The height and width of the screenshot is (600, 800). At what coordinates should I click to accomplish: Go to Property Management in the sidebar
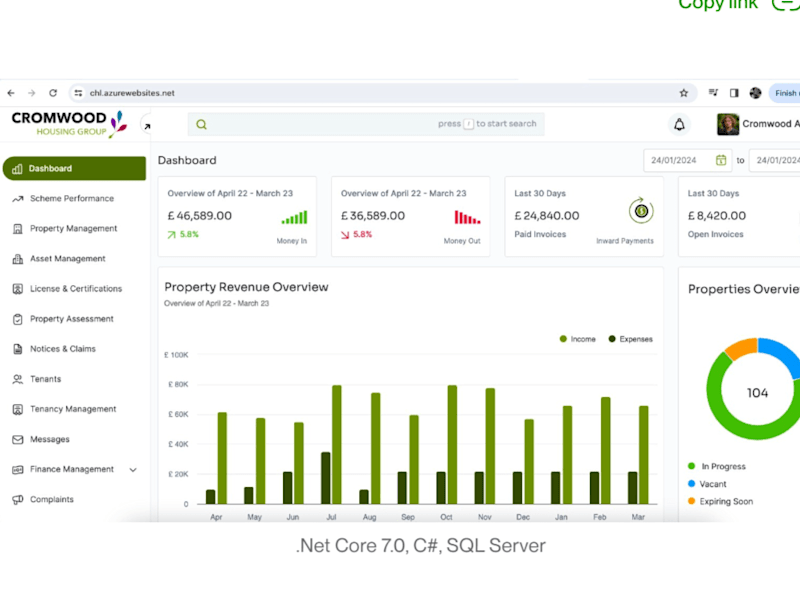pyautogui.click(x=74, y=229)
